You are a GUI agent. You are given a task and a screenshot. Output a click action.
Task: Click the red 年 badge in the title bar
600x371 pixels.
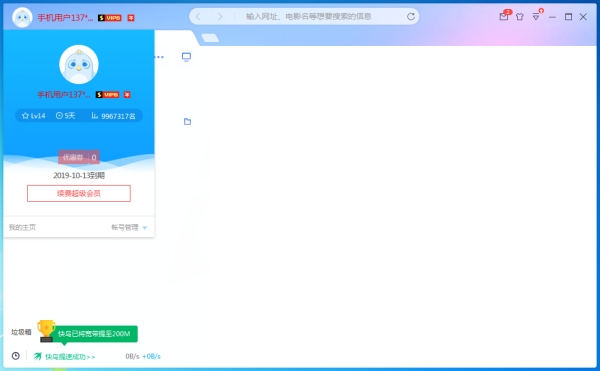(x=131, y=18)
